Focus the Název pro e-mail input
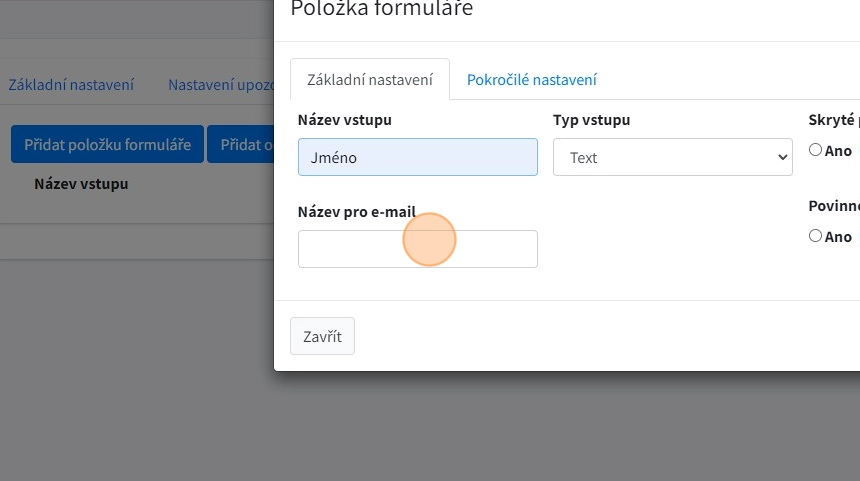The width and height of the screenshot is (860, 481). pos(417,249)
